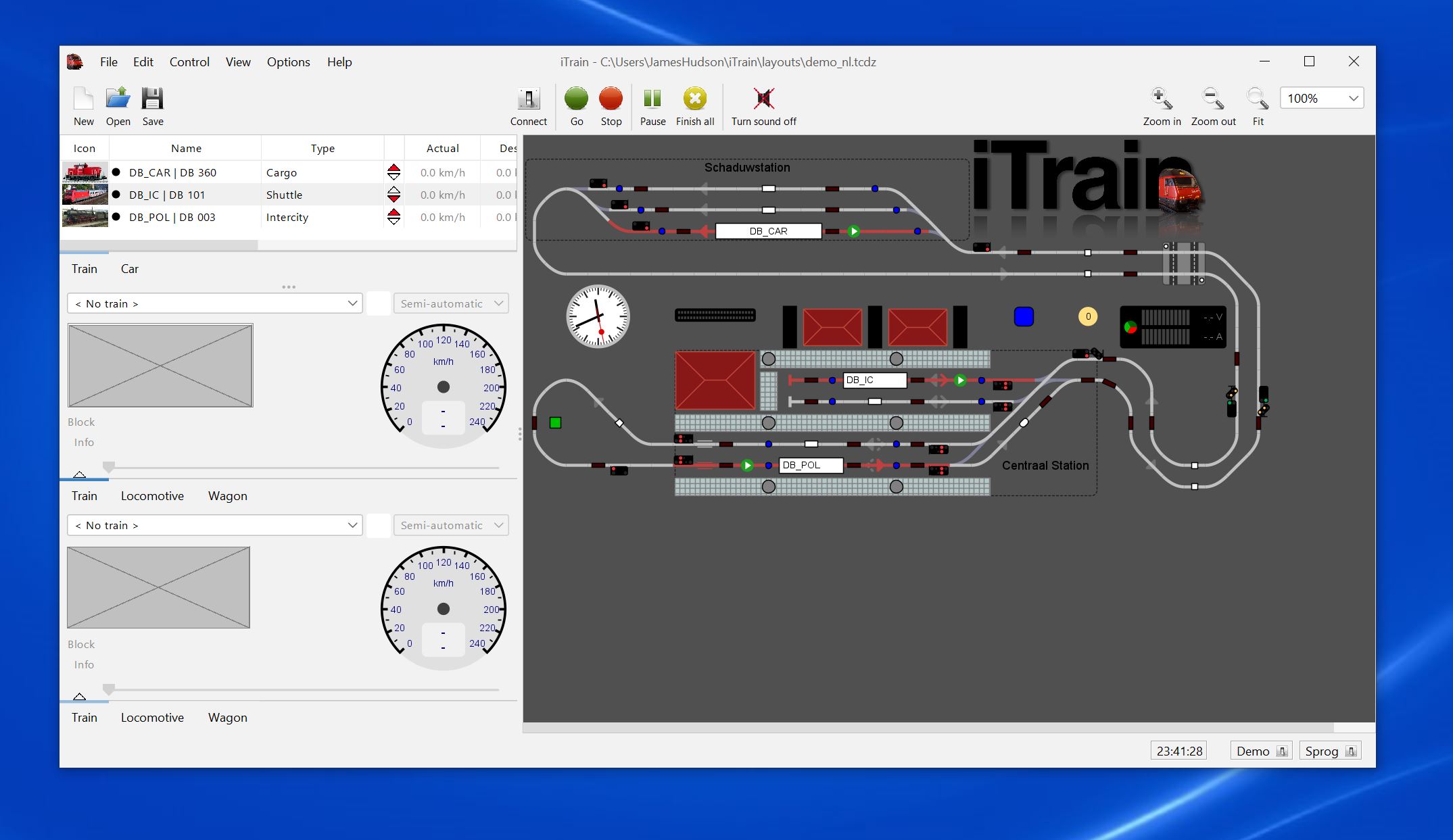Viewport: 1453px width, 840px height.
Task: Save the layout with the Save icon
Action: click(152, 99)
